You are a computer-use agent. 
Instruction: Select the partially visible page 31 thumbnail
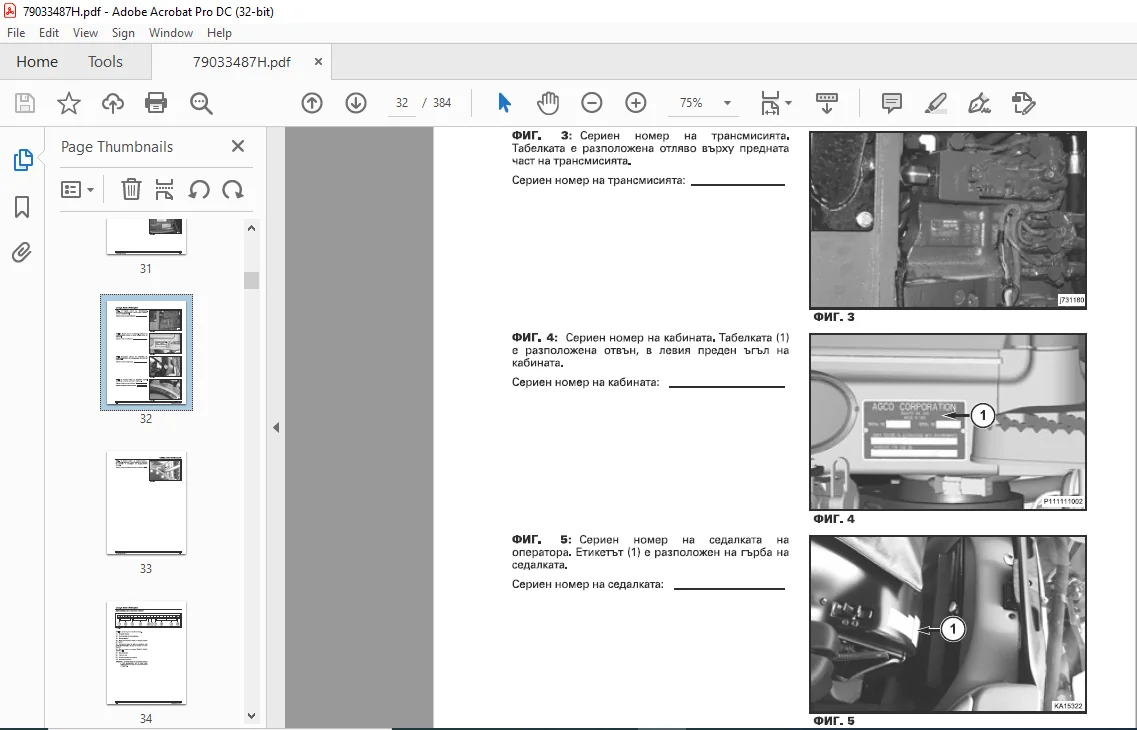(x=146, y=237)
